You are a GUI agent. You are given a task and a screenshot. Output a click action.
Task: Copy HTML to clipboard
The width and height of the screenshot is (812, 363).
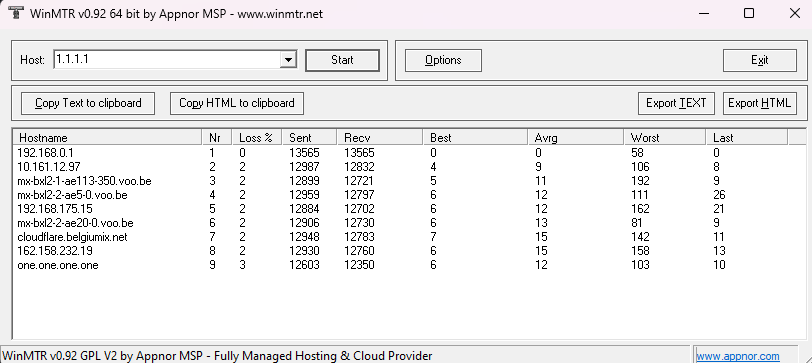[x=237, y=103]
